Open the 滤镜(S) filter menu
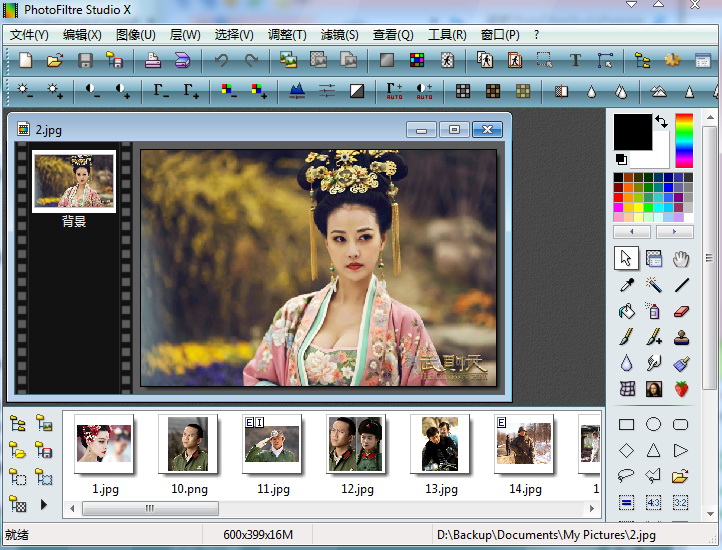Viewport: 722px width, 550px height. (x=340, y=34)
